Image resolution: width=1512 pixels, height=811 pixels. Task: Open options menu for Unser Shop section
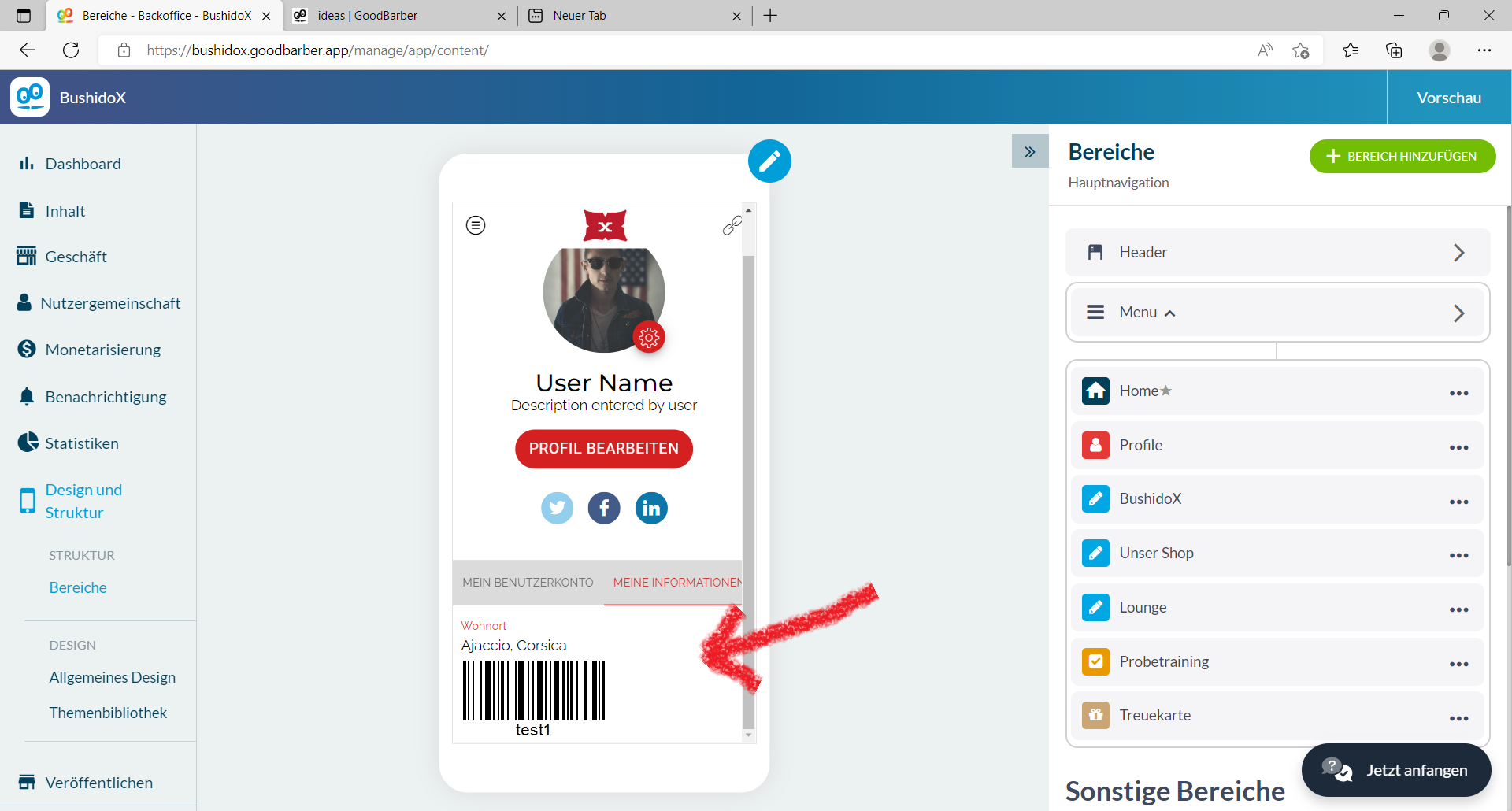coord(1459,555)
